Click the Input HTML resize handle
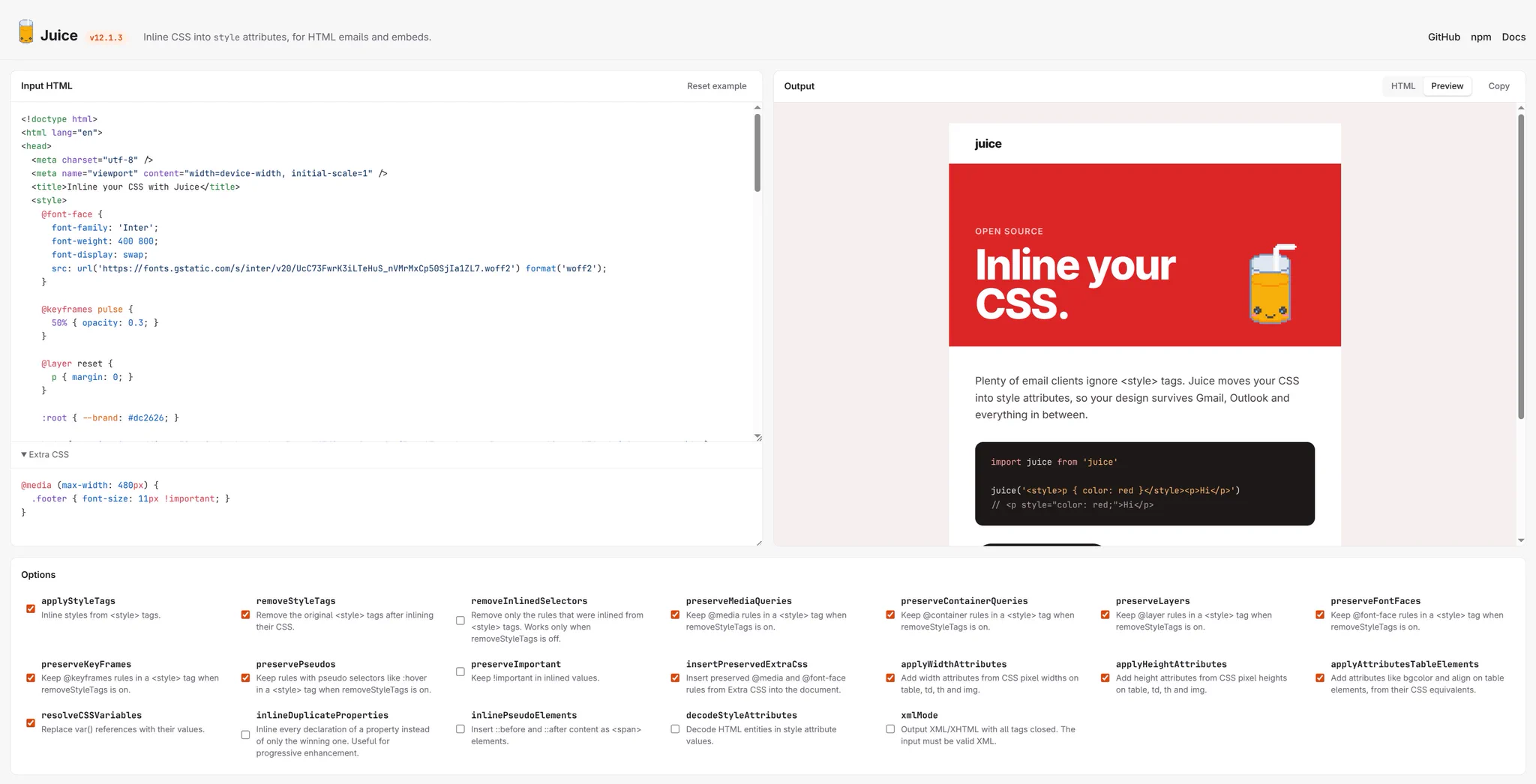This screenshot has width=1536, height=784. 758,437
